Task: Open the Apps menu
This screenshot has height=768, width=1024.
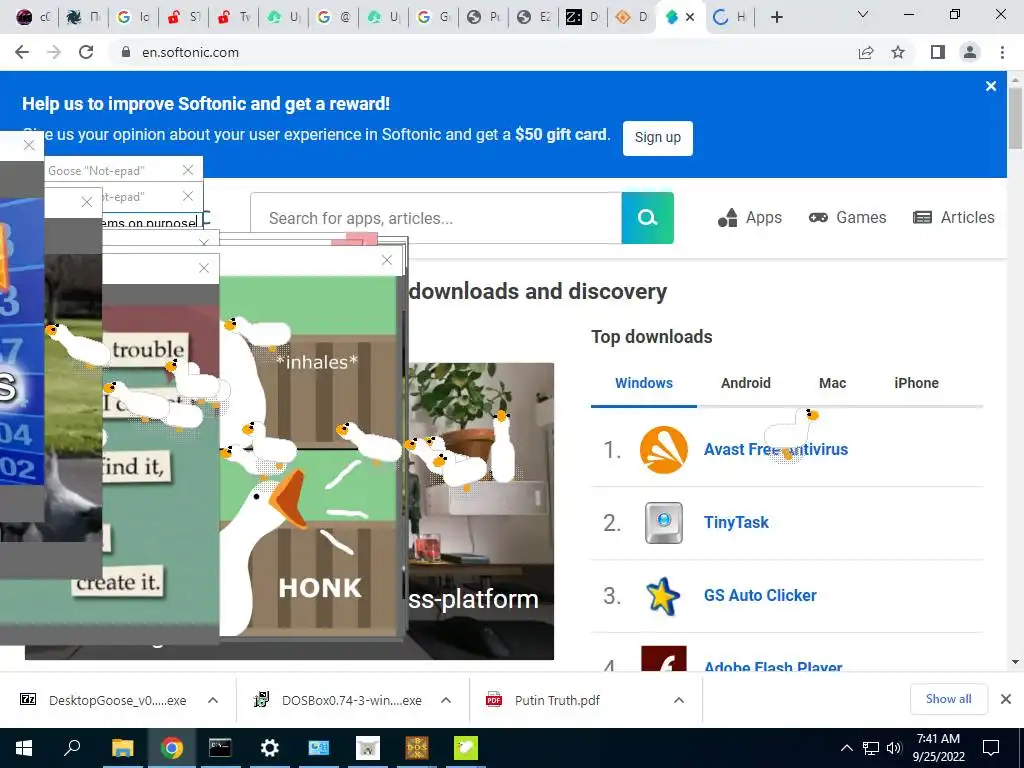Action: pyautogui.click(x=750, y=217)
